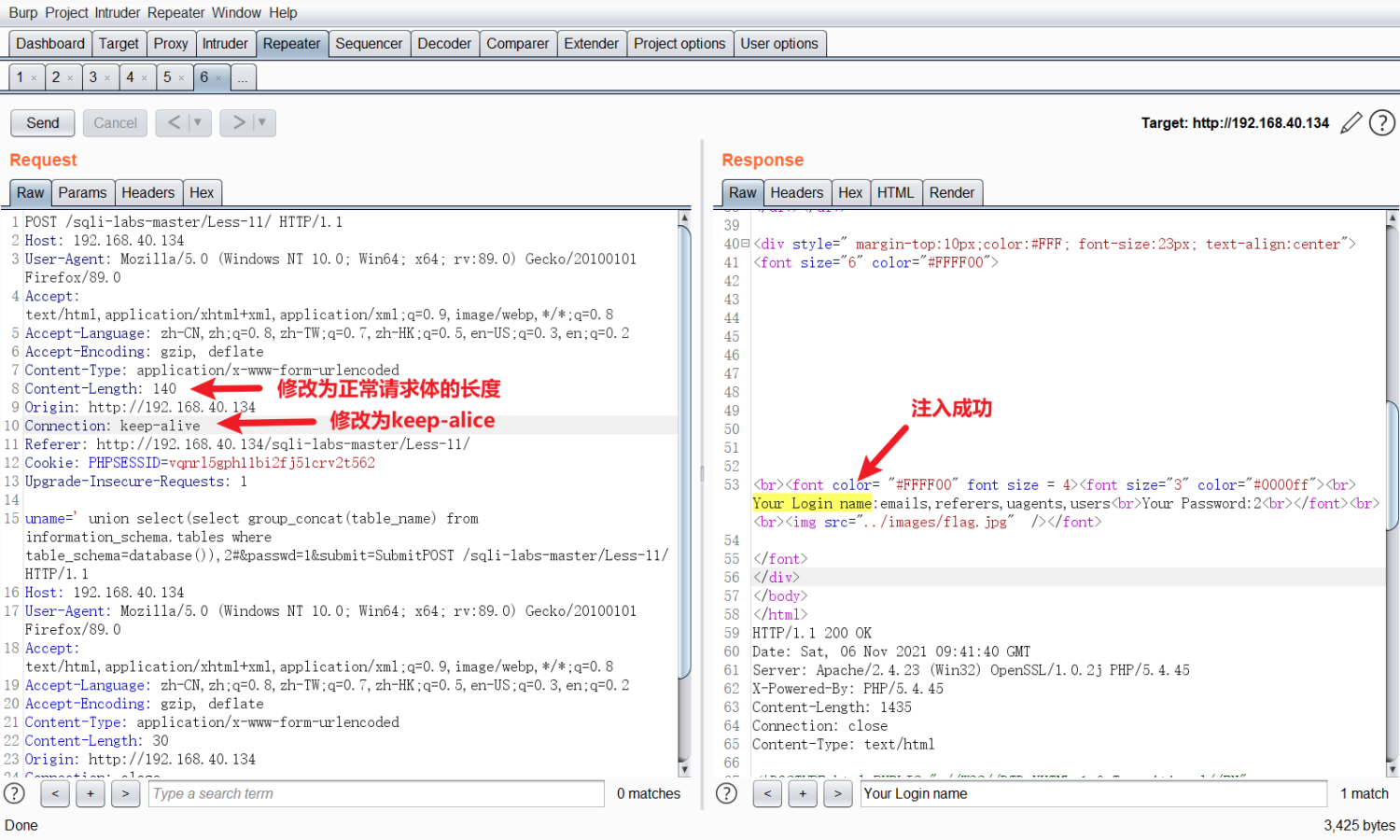
Task: Open the Help menu
Action: (x=283, y=13)
